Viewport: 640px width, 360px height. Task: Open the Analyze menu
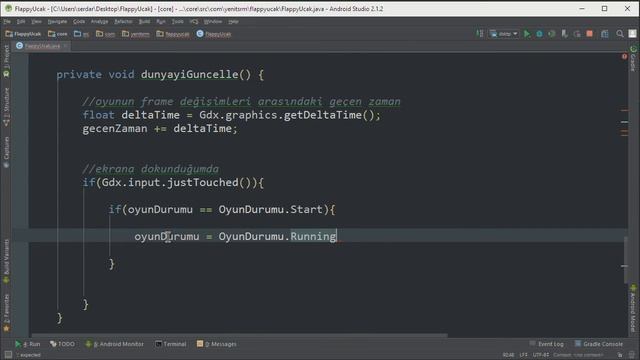99,21
